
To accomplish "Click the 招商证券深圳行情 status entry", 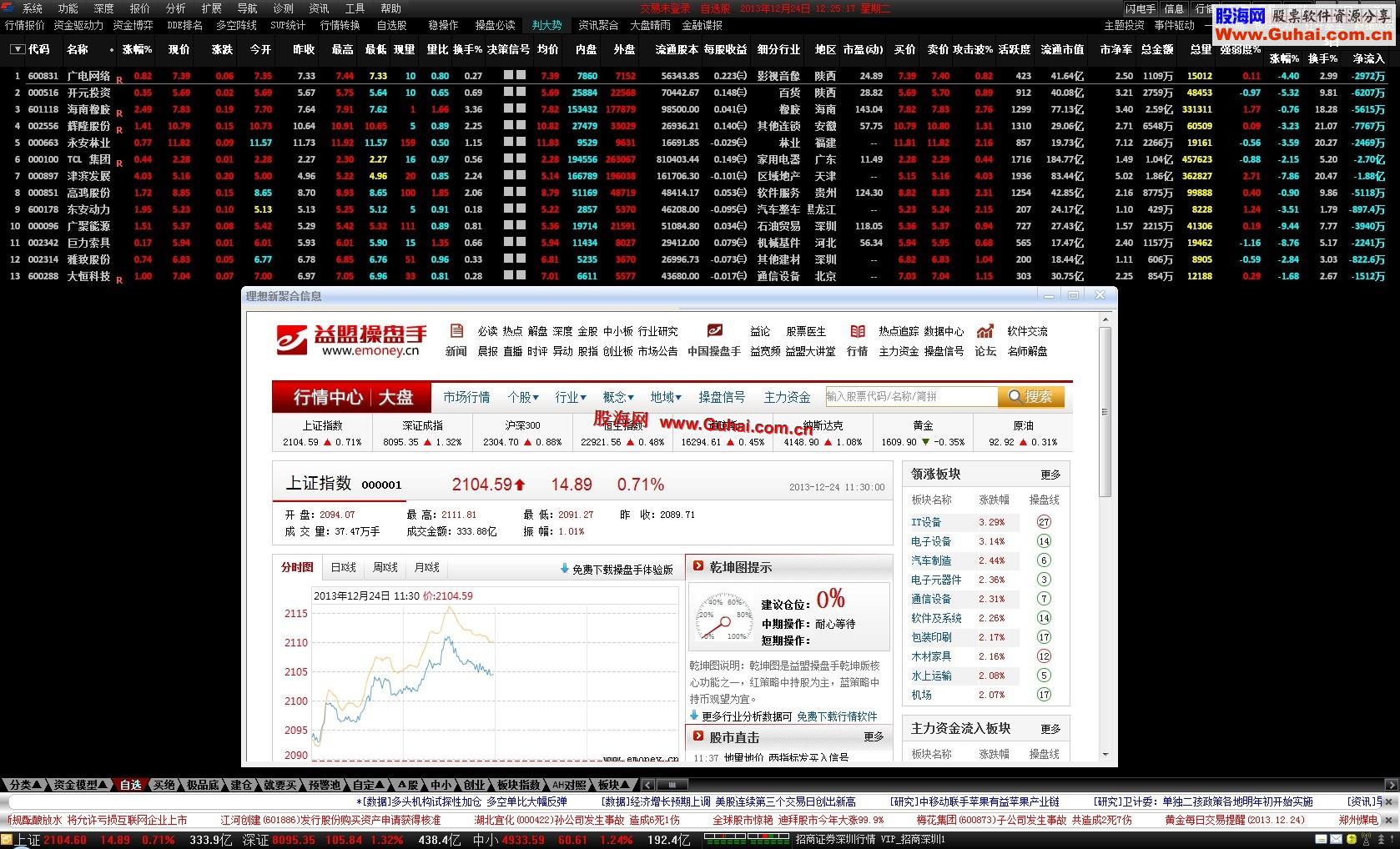I will (836, 840).
